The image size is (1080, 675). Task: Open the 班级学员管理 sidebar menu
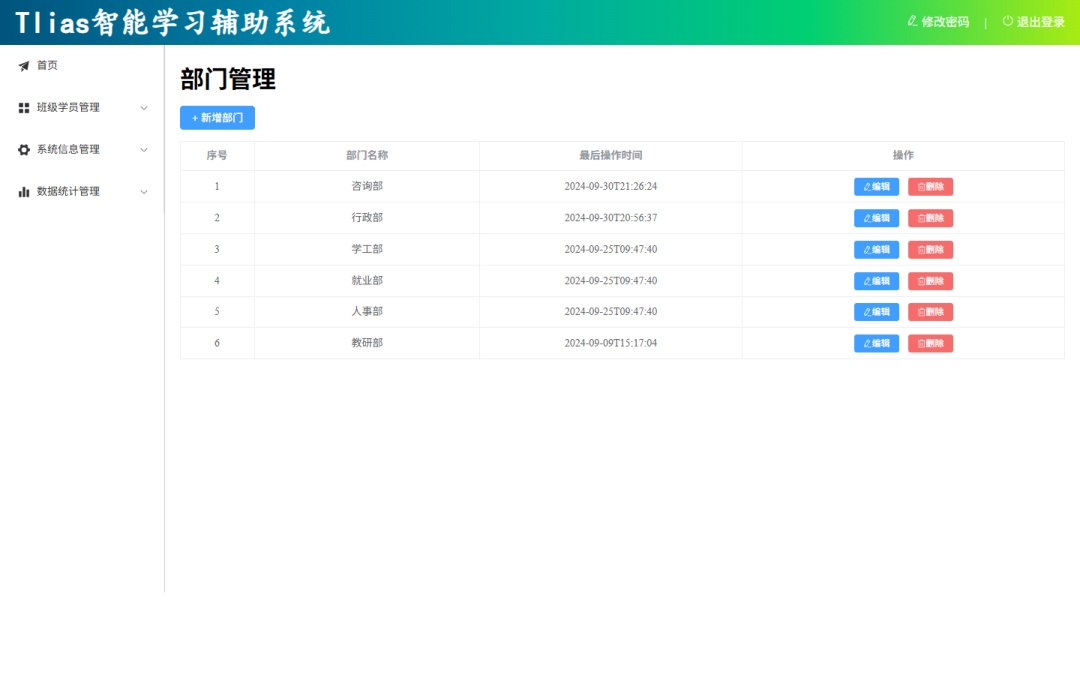pyautogui.click(x=82, y=108)
